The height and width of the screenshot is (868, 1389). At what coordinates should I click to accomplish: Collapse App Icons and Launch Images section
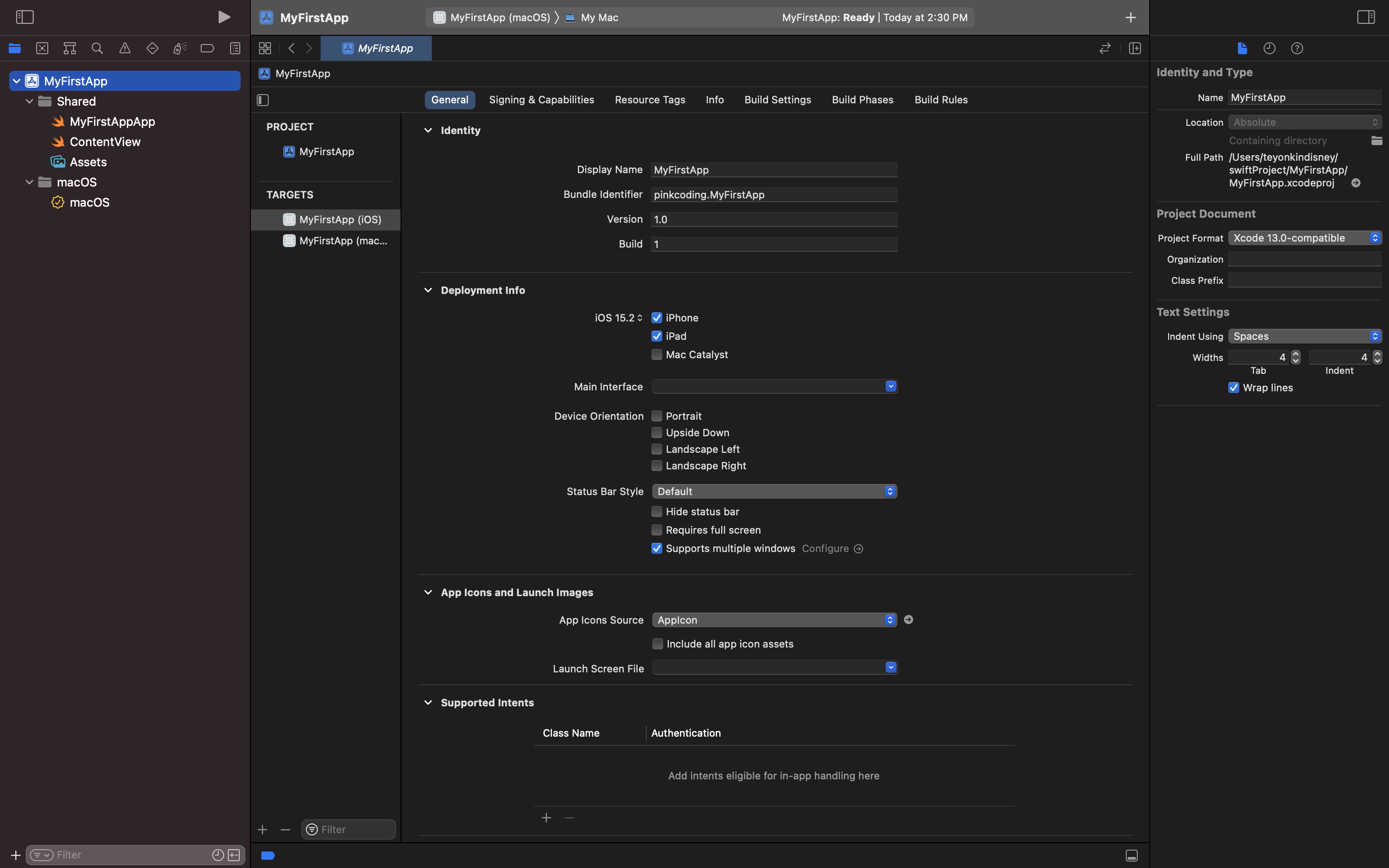(x=428, y=592)
